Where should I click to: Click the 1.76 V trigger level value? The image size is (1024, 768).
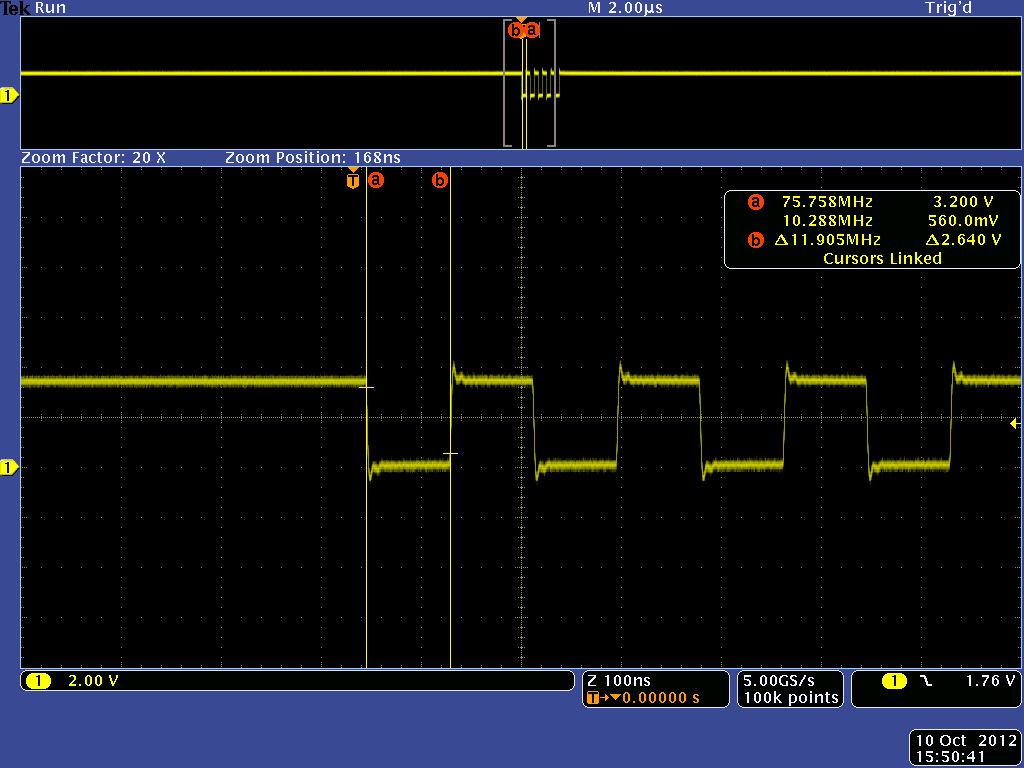pos(990,681)
